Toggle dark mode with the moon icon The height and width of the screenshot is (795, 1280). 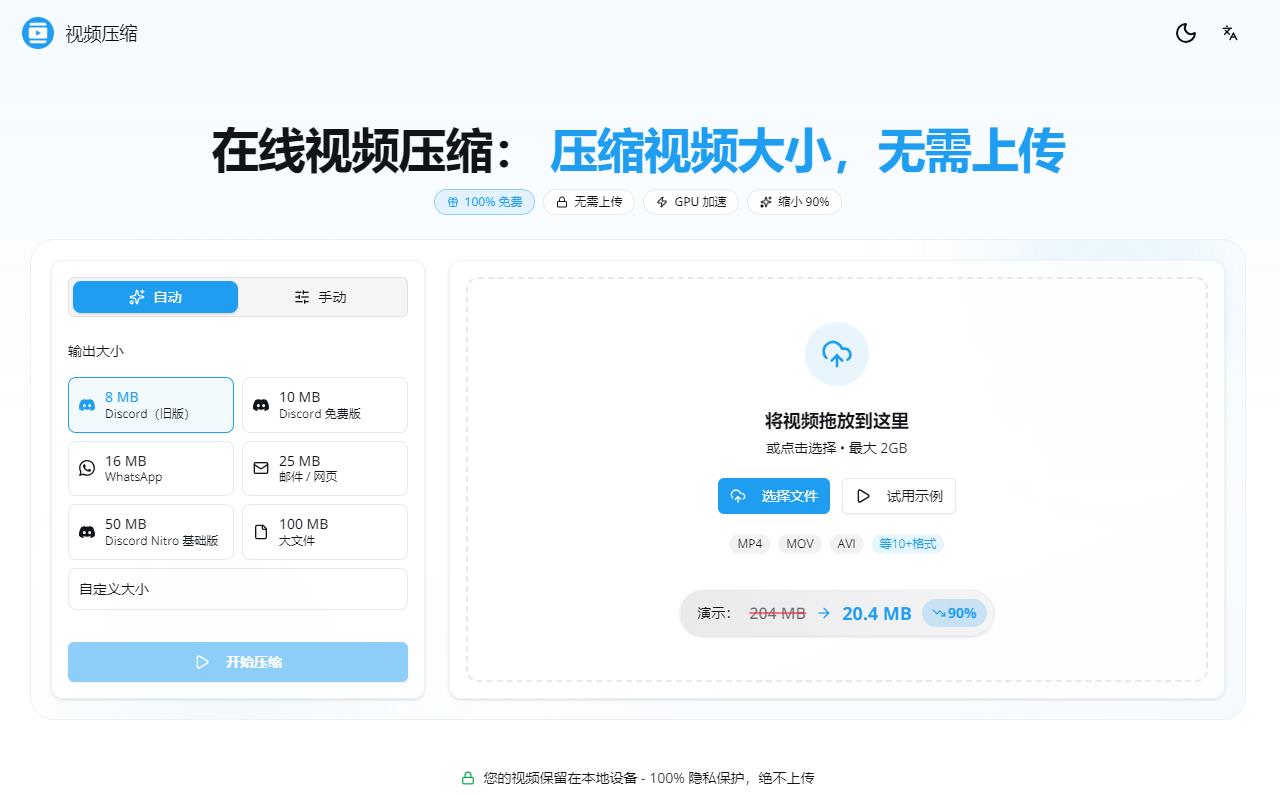click(1185, 33)
